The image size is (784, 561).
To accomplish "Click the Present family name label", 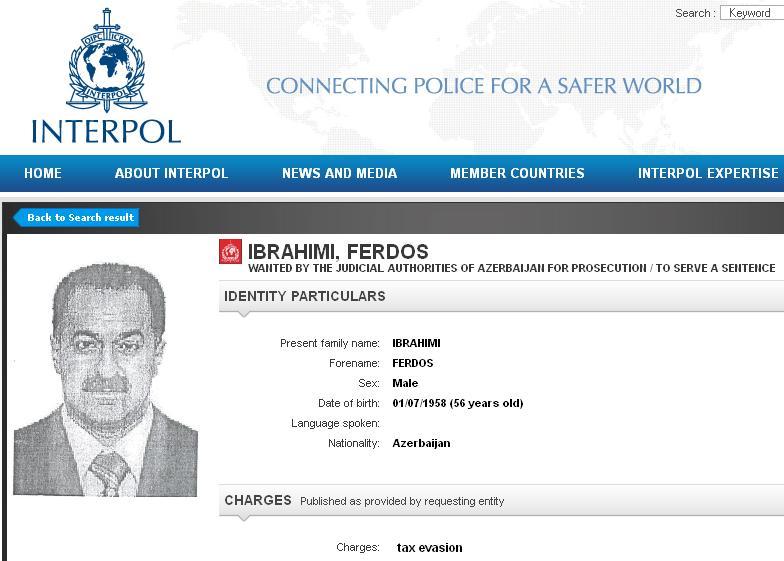I will (x=330, y=343).
